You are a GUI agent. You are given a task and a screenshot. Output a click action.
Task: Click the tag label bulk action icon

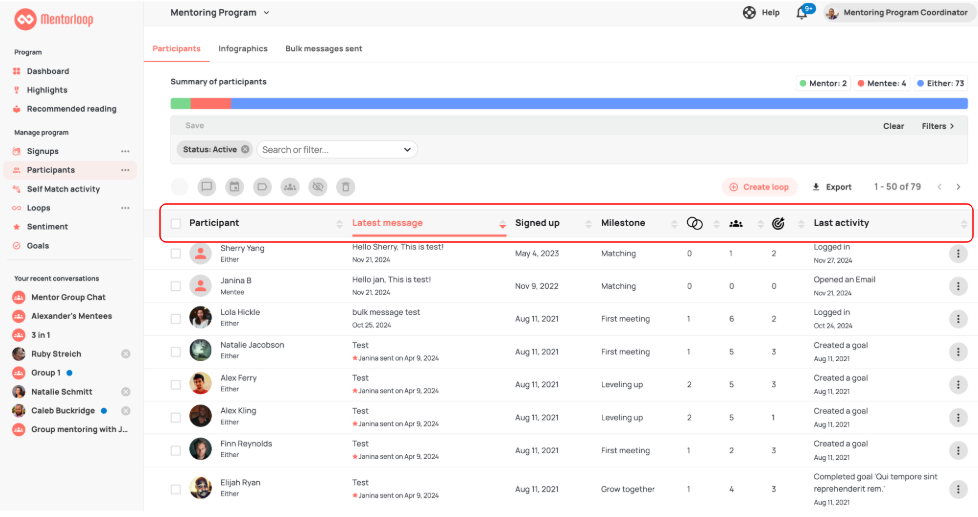coord(262,186)
